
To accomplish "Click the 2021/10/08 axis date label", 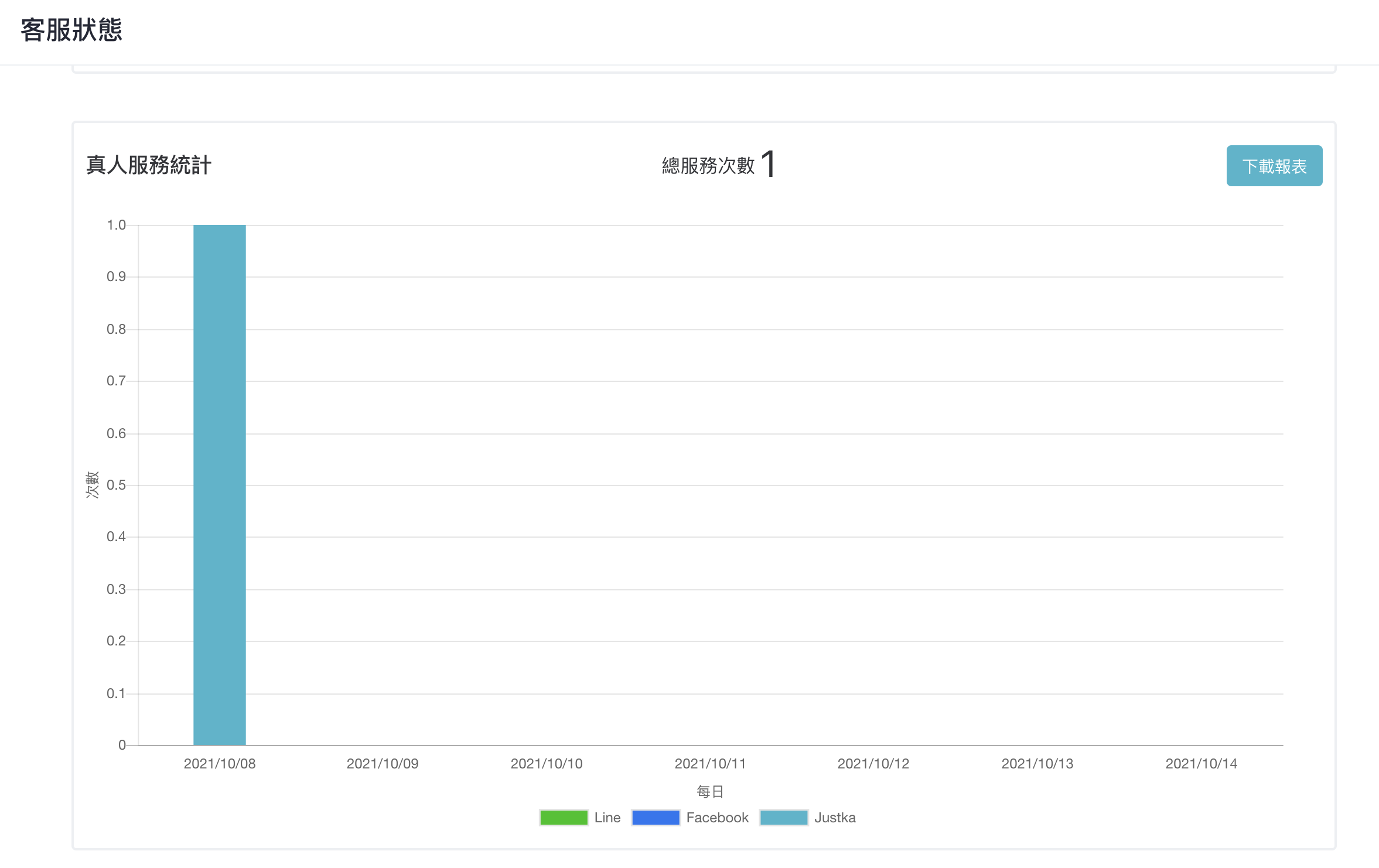I will point(220,764).
